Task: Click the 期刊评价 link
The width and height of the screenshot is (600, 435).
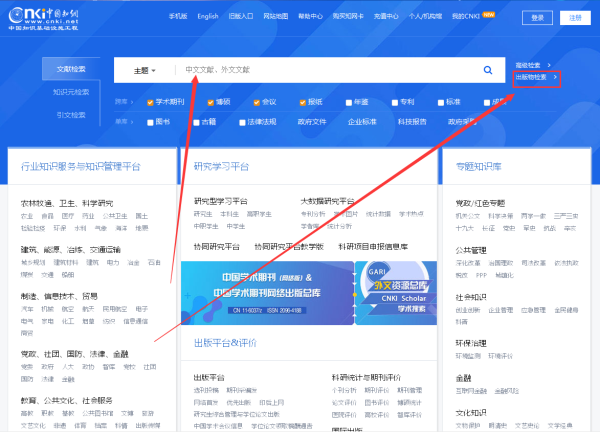Action: [x=377, y=390]
